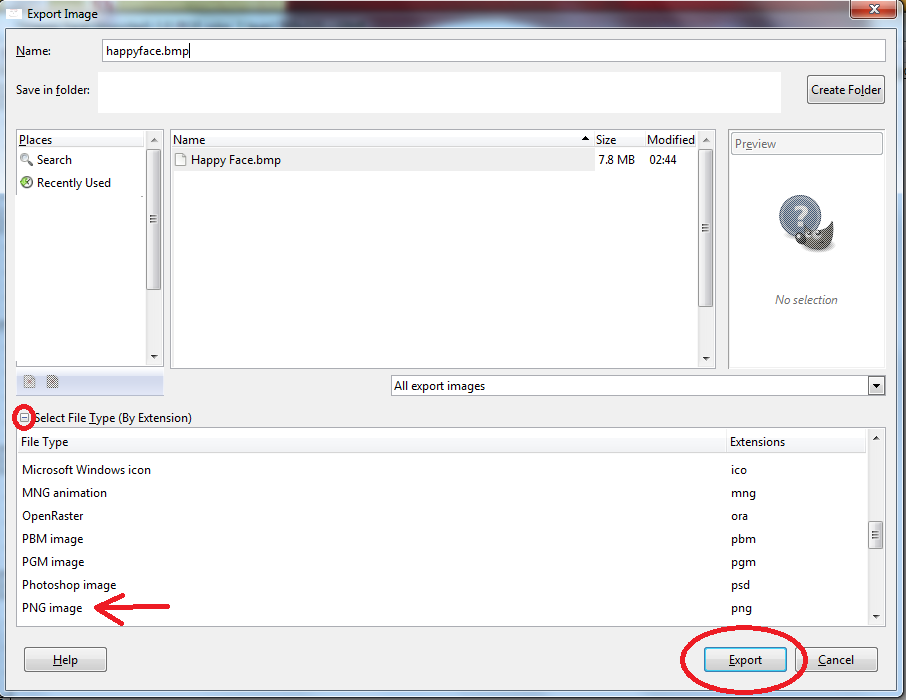Screen dimensions: 906x700
Task: Sort files by the Name column
Action: [x=381, y=139]
